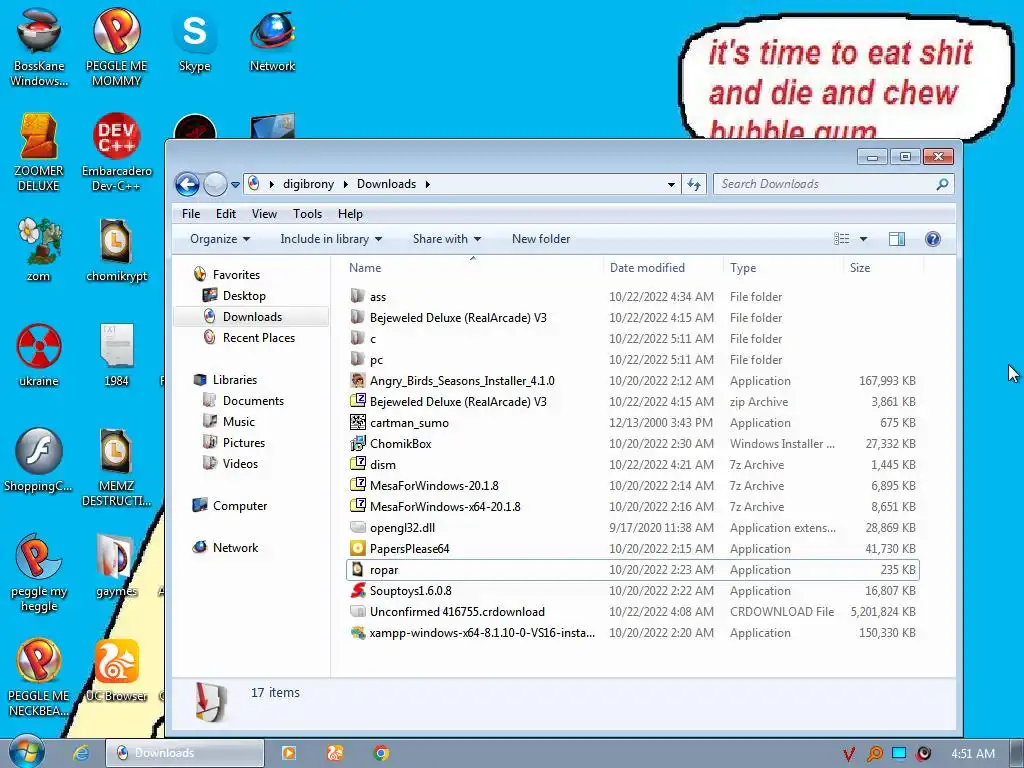Expand the address bar history dropdown
Image resolution: width=1024 pixels, height=768 pixels.
[671, 185]
